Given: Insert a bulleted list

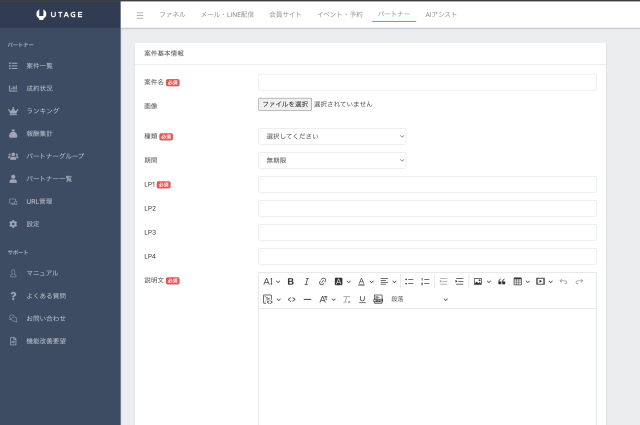Looking at the screenshot, I should (x=409, y=282).
